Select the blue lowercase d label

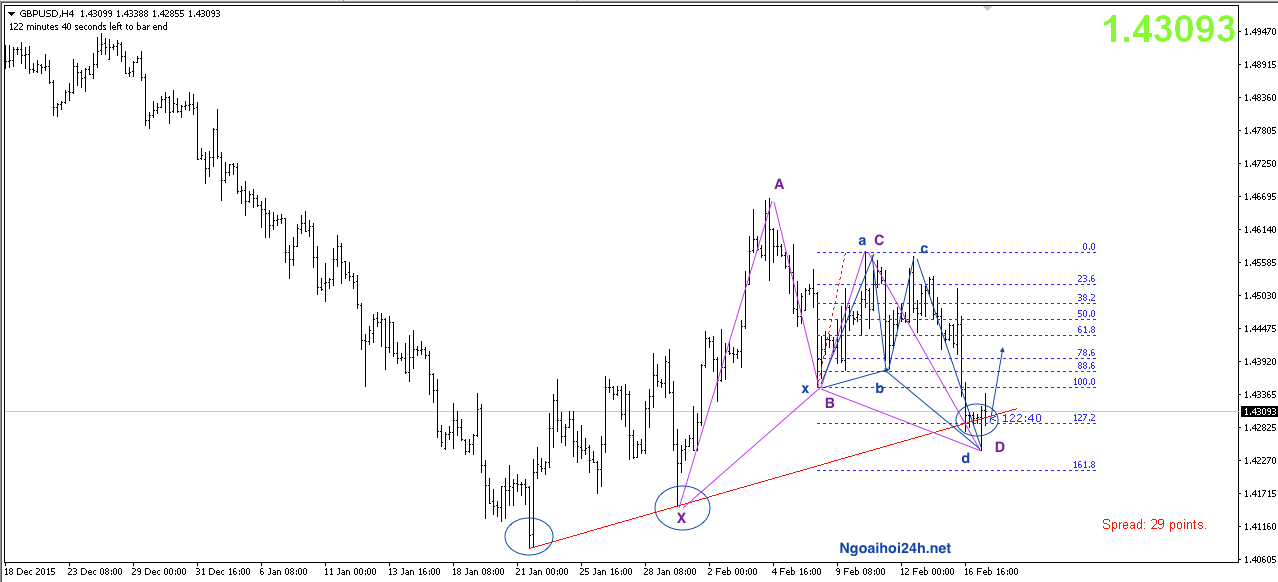(x=965, y=459)
